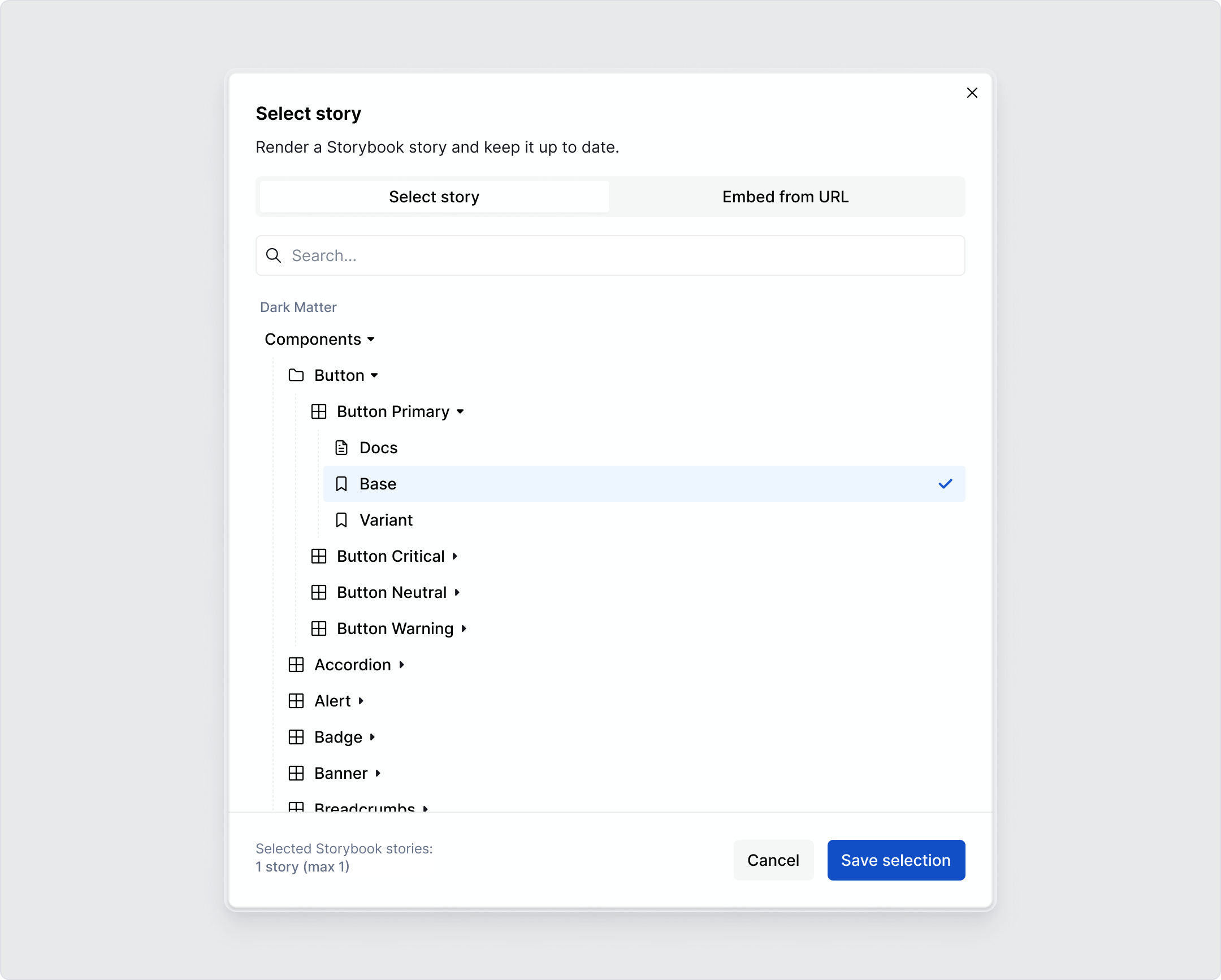Collapse the Components tree section

(371, 339)
